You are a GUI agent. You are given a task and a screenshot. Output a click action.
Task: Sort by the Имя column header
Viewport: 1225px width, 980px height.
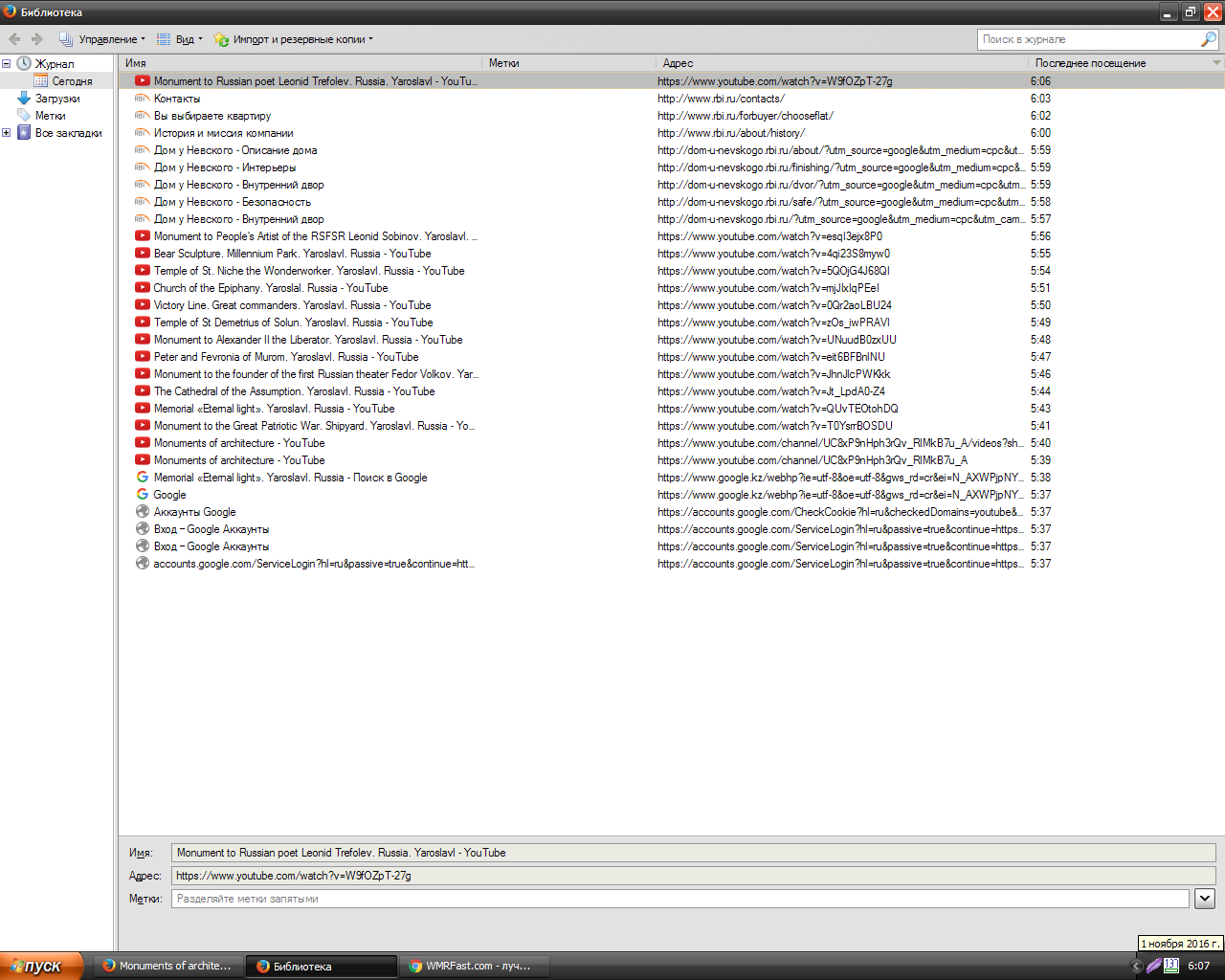[301, 63]
